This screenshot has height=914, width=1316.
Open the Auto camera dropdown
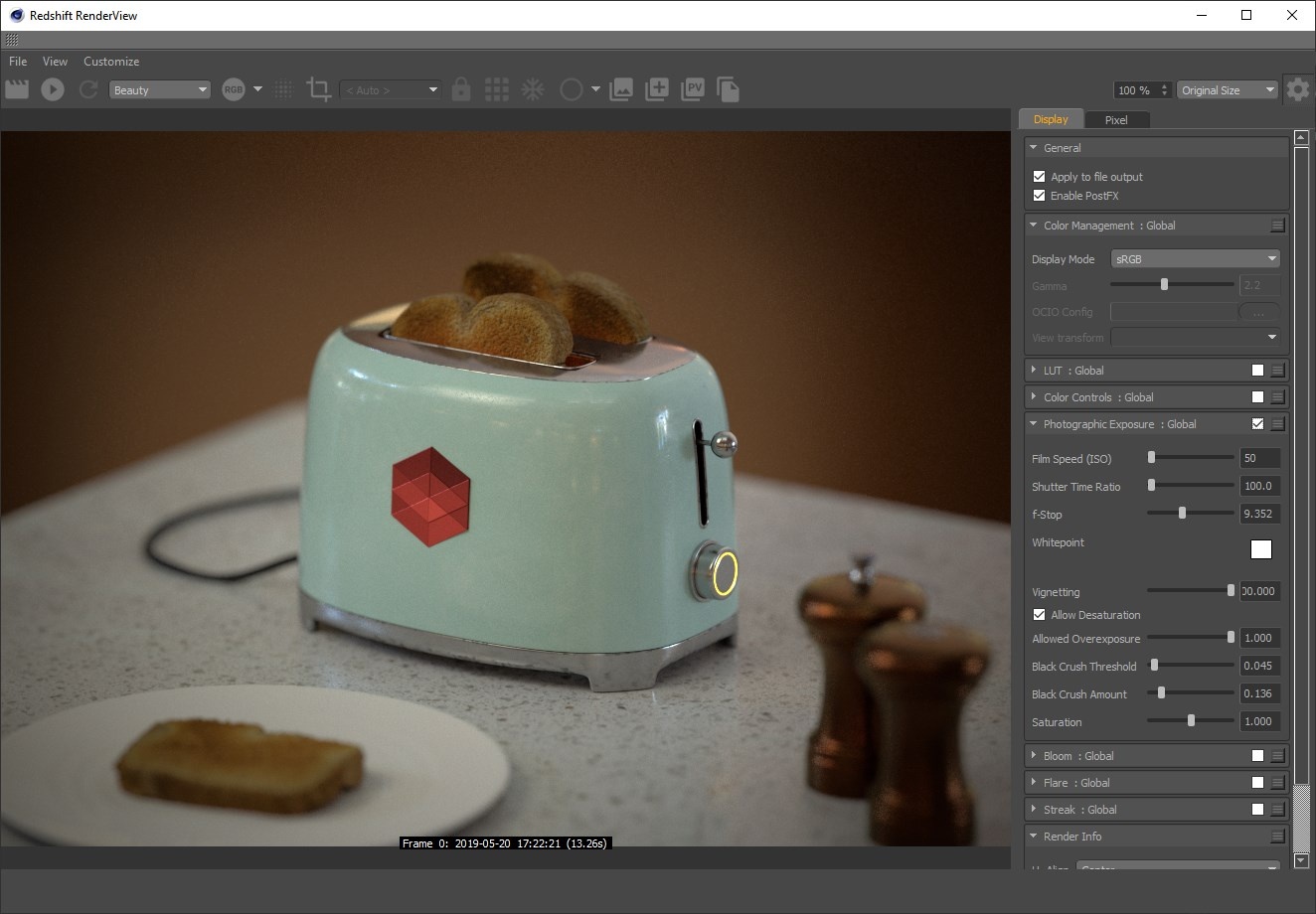point(390,89)
